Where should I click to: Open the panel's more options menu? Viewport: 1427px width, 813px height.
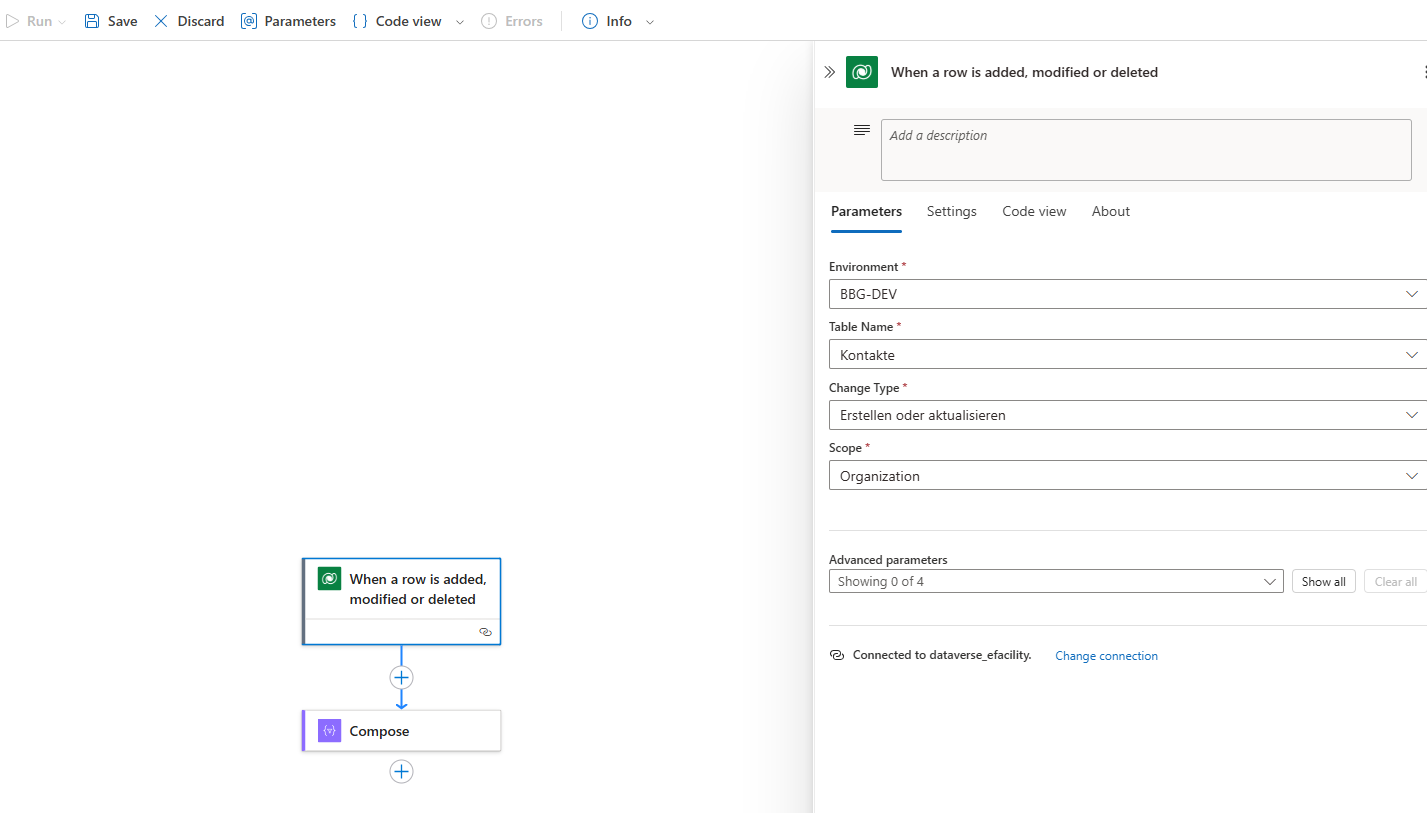1424,72
